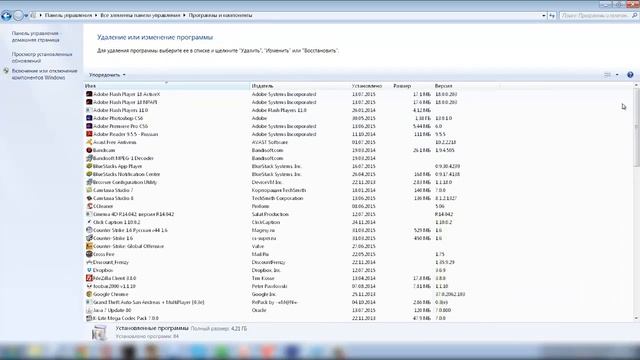Click the Google Chrome icon
Screen dimensions: 640x360
coord(89,294)
